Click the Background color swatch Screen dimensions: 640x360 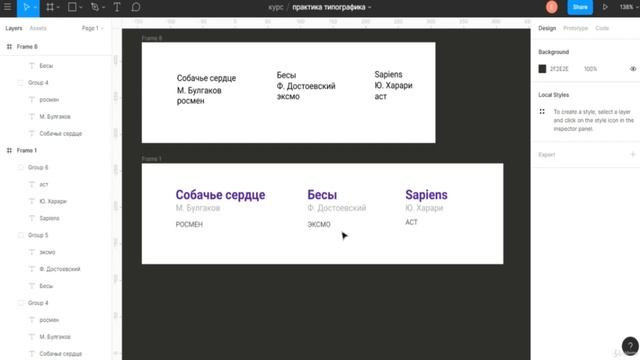click(542, 69)
